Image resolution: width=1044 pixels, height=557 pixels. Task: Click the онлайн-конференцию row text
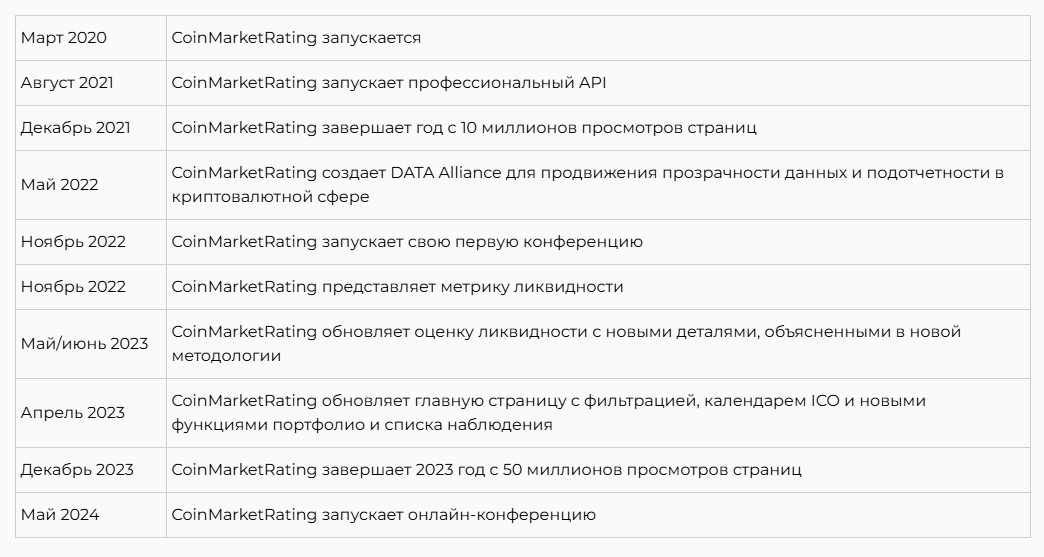pyautogui.click(x=384, y=515)
